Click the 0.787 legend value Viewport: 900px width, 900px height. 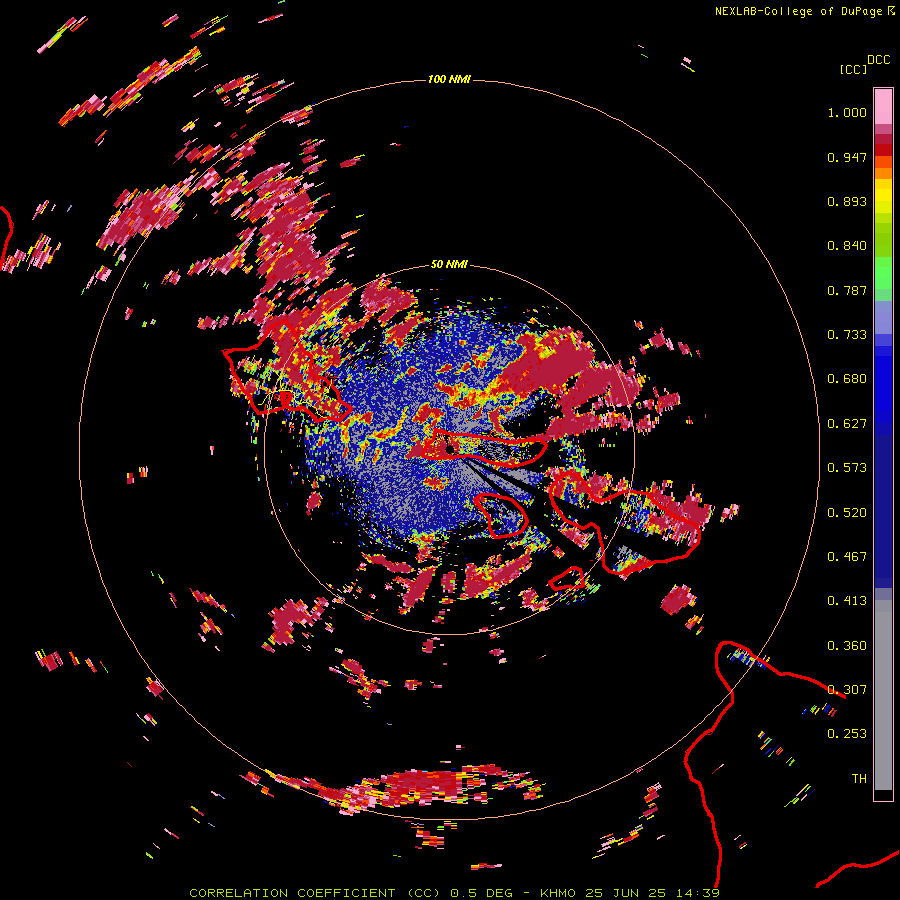coord(847,290)
